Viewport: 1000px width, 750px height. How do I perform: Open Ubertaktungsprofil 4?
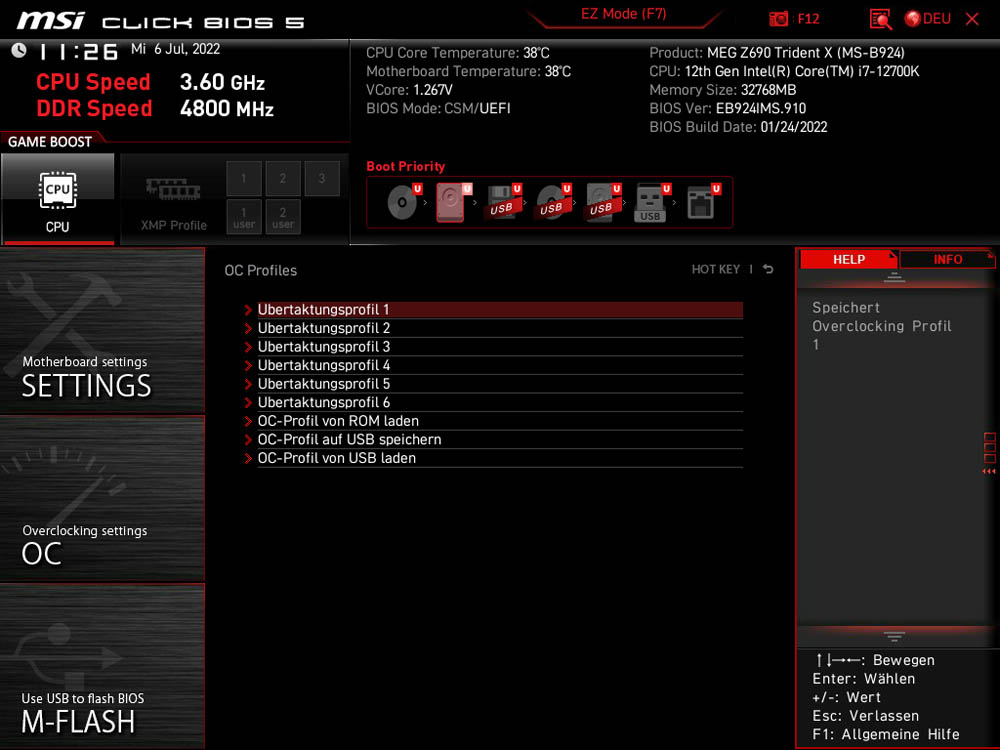tap(500, 365)
